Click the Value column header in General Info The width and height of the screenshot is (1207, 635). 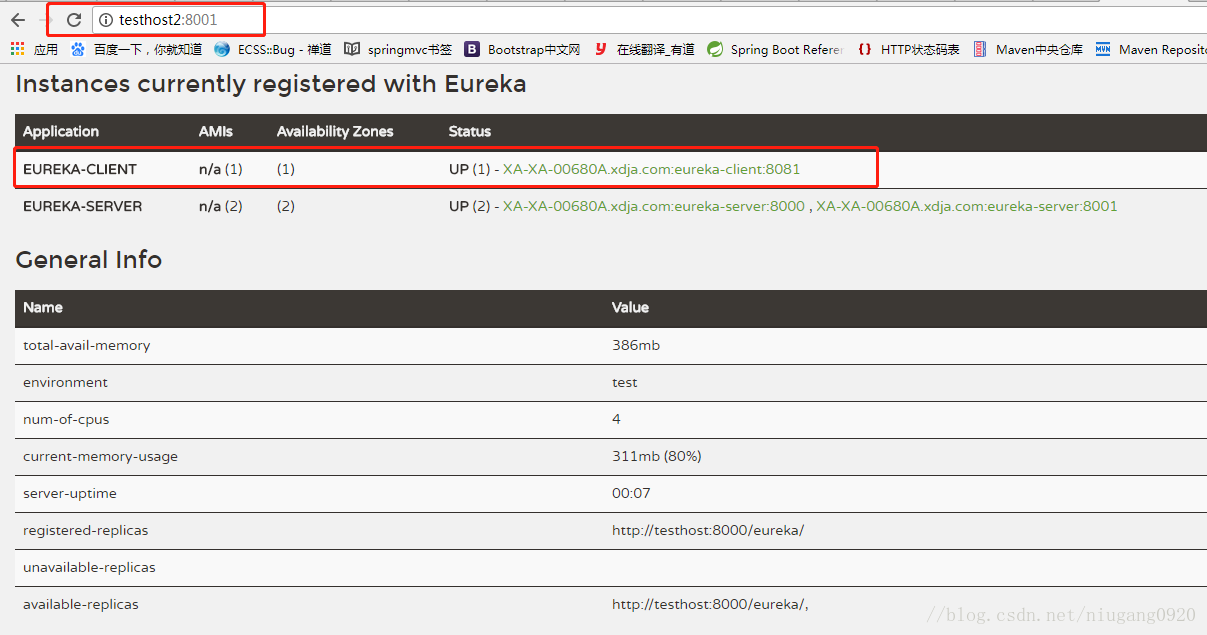tap(630, 307)
